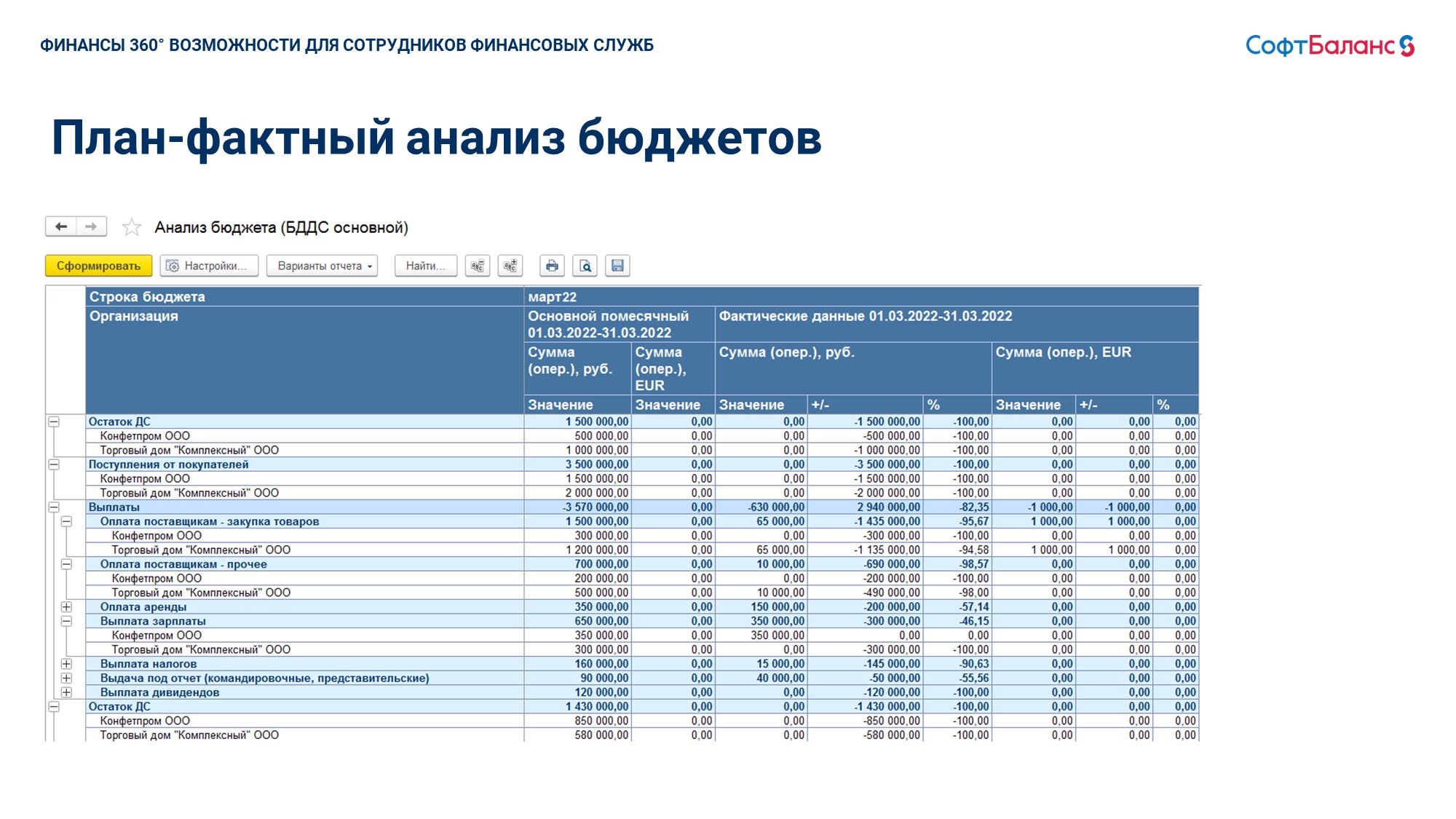Open the Варианты отчета dropdown
The width and height of the screenshot is (1456, 819).
coord(322,266)
